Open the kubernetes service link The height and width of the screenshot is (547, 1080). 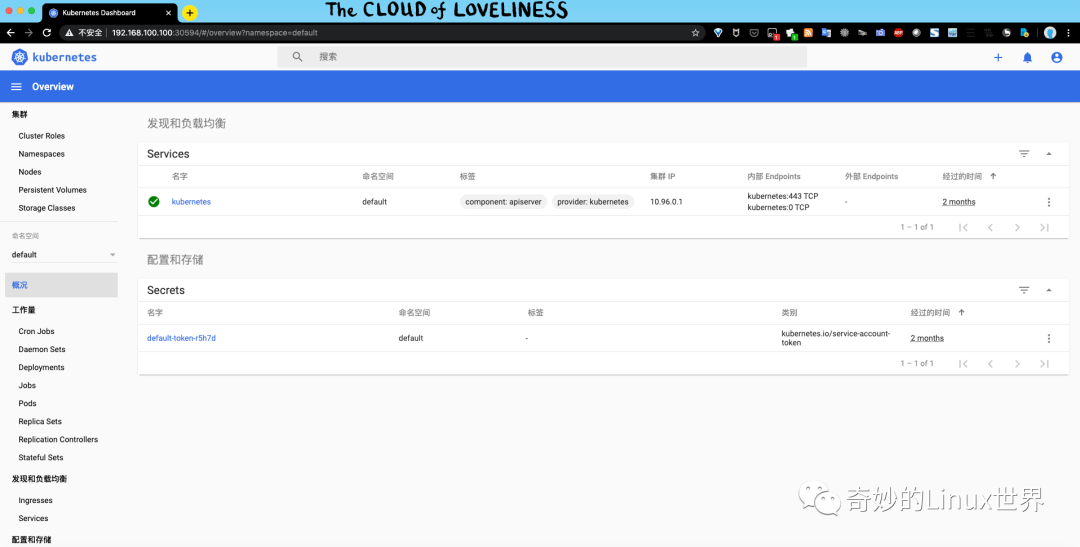[x=191, y=202]
